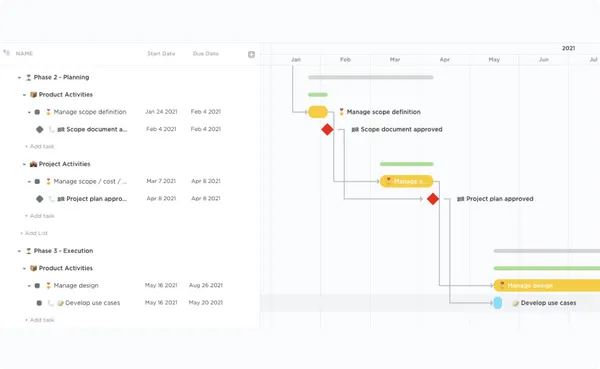Click hourglass icon of Phase 2 - Planning

[28, 77]
